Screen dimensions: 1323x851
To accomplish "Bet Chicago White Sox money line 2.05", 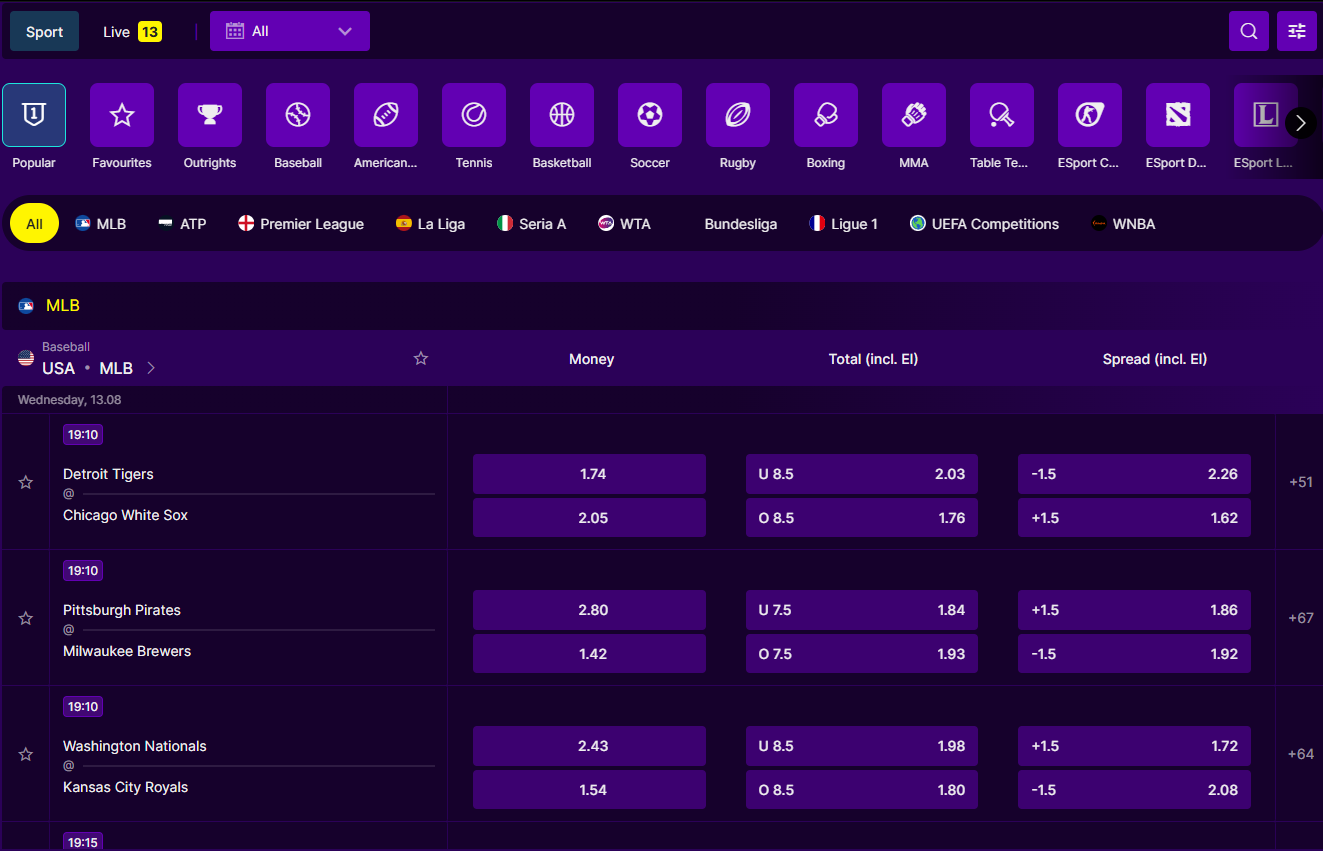I will [x=589, y=518].
